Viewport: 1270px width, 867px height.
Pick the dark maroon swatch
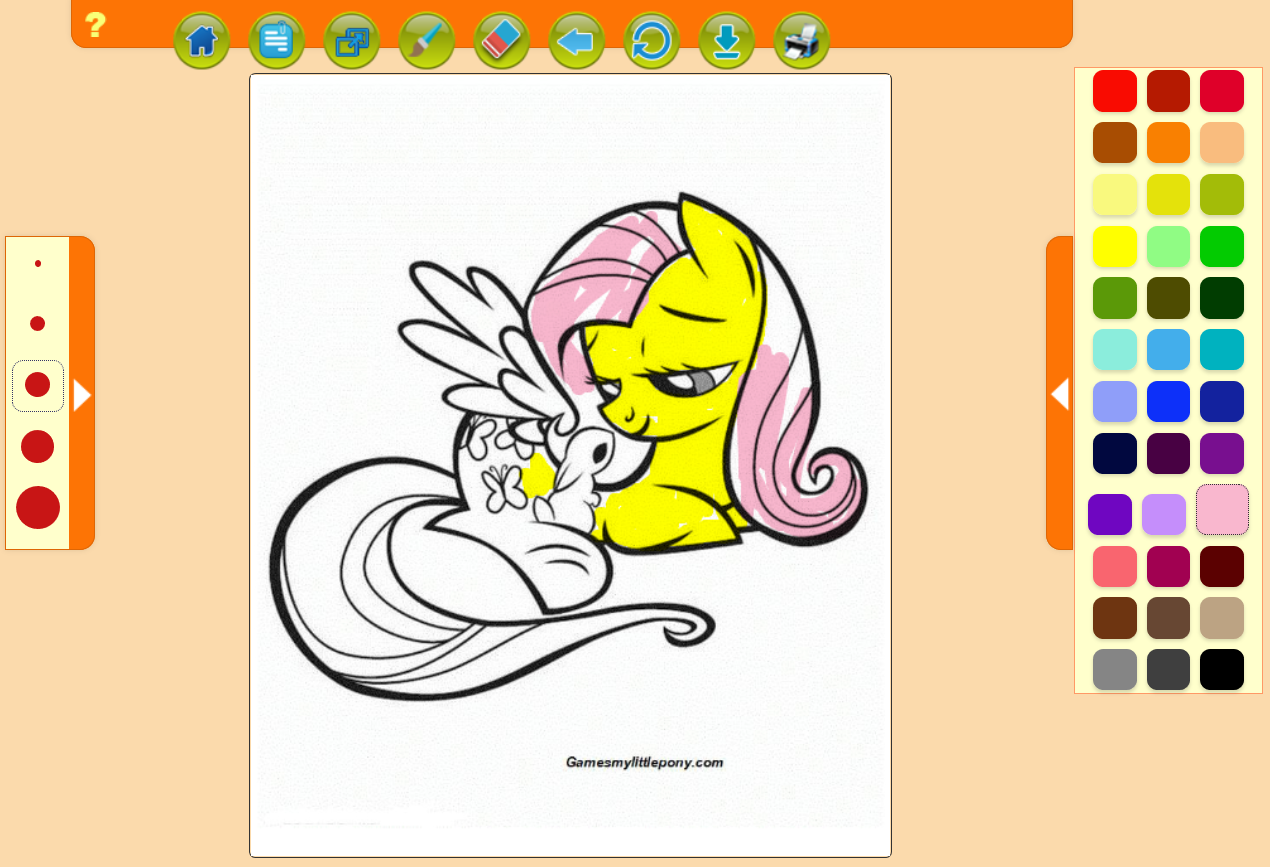(1222, 567)
